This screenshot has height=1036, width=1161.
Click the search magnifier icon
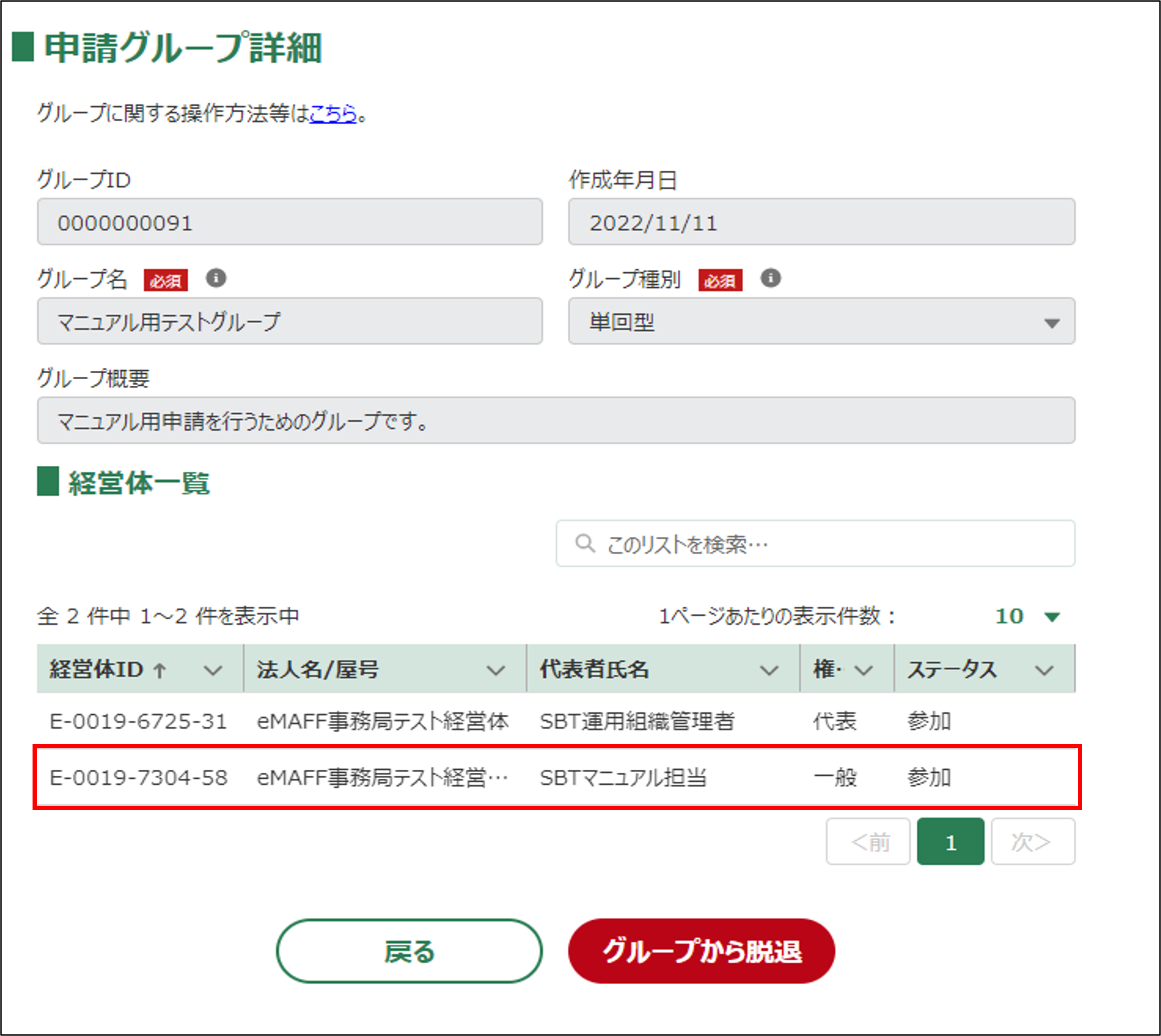click(584, 543)
